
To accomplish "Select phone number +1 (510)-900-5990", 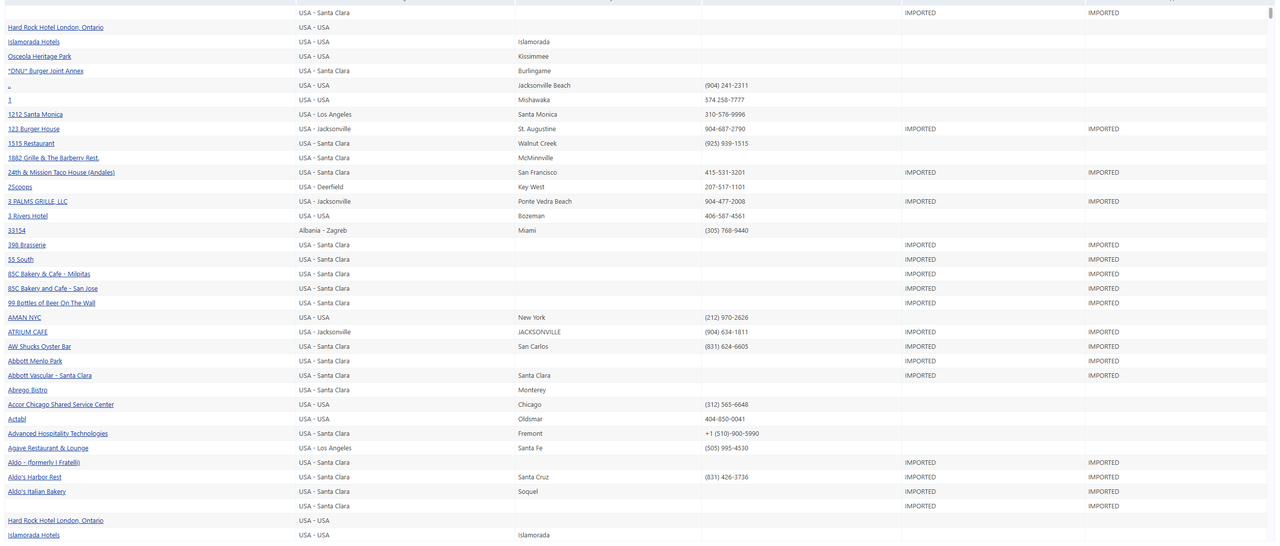I will click(731, 433).
